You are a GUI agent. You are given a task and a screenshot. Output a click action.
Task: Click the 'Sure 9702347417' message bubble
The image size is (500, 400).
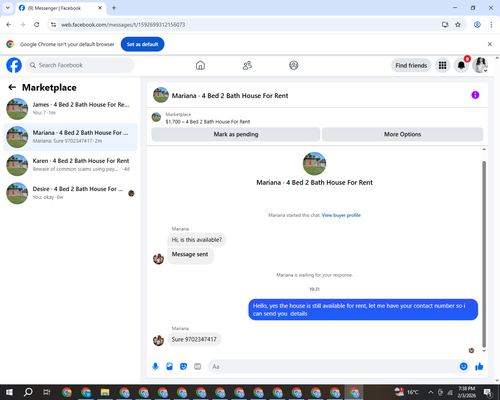[x=194, y=339]
